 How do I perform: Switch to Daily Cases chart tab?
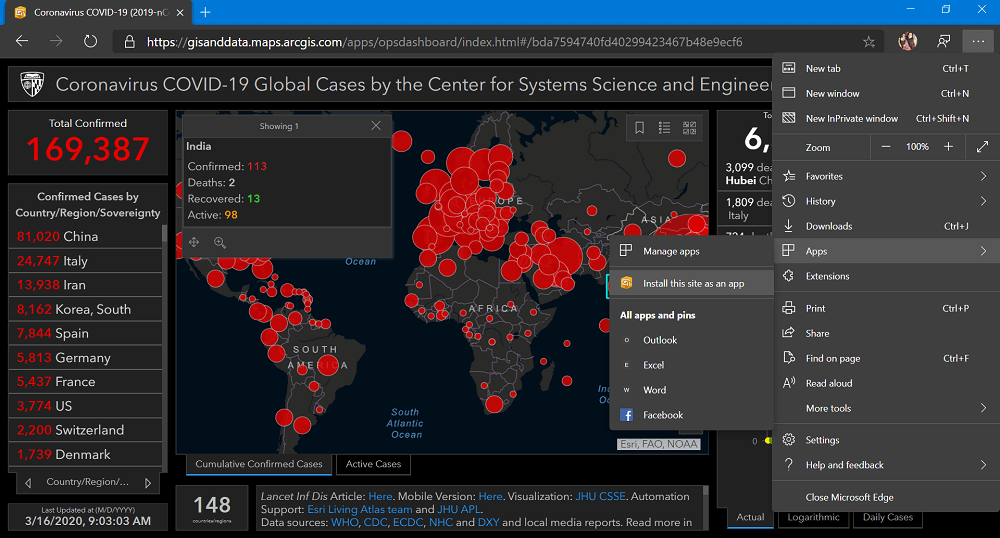[888, 518]
